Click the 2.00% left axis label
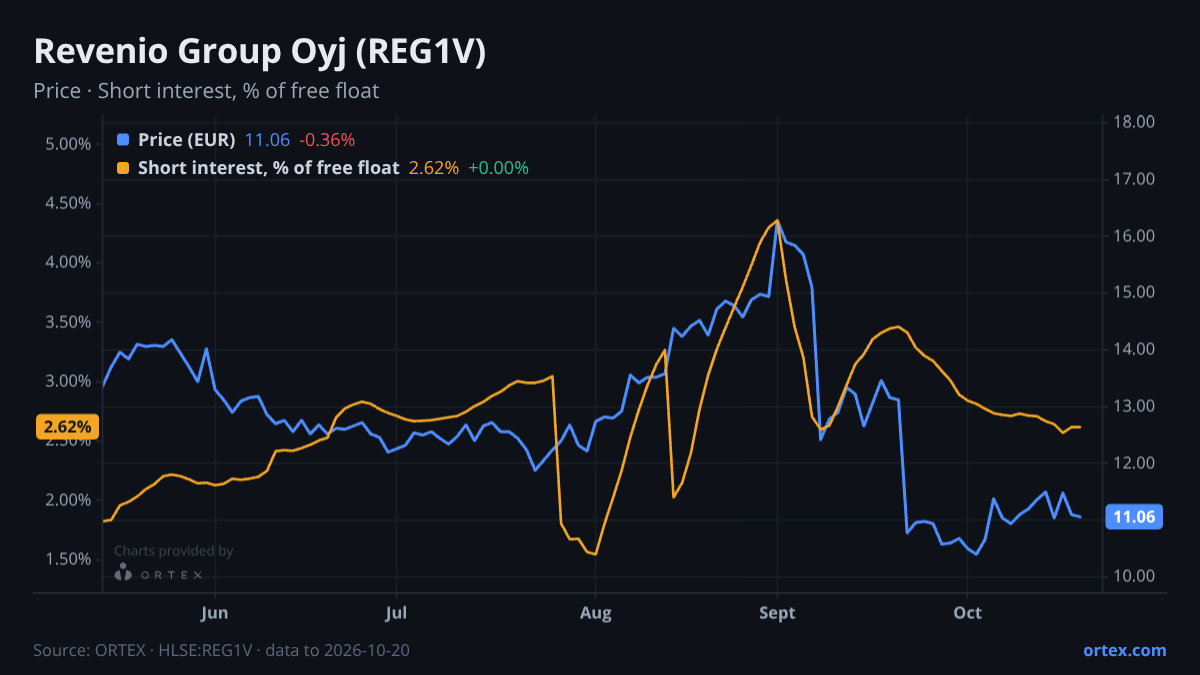This screenshot has height=675, width=1200. point(69,500)
